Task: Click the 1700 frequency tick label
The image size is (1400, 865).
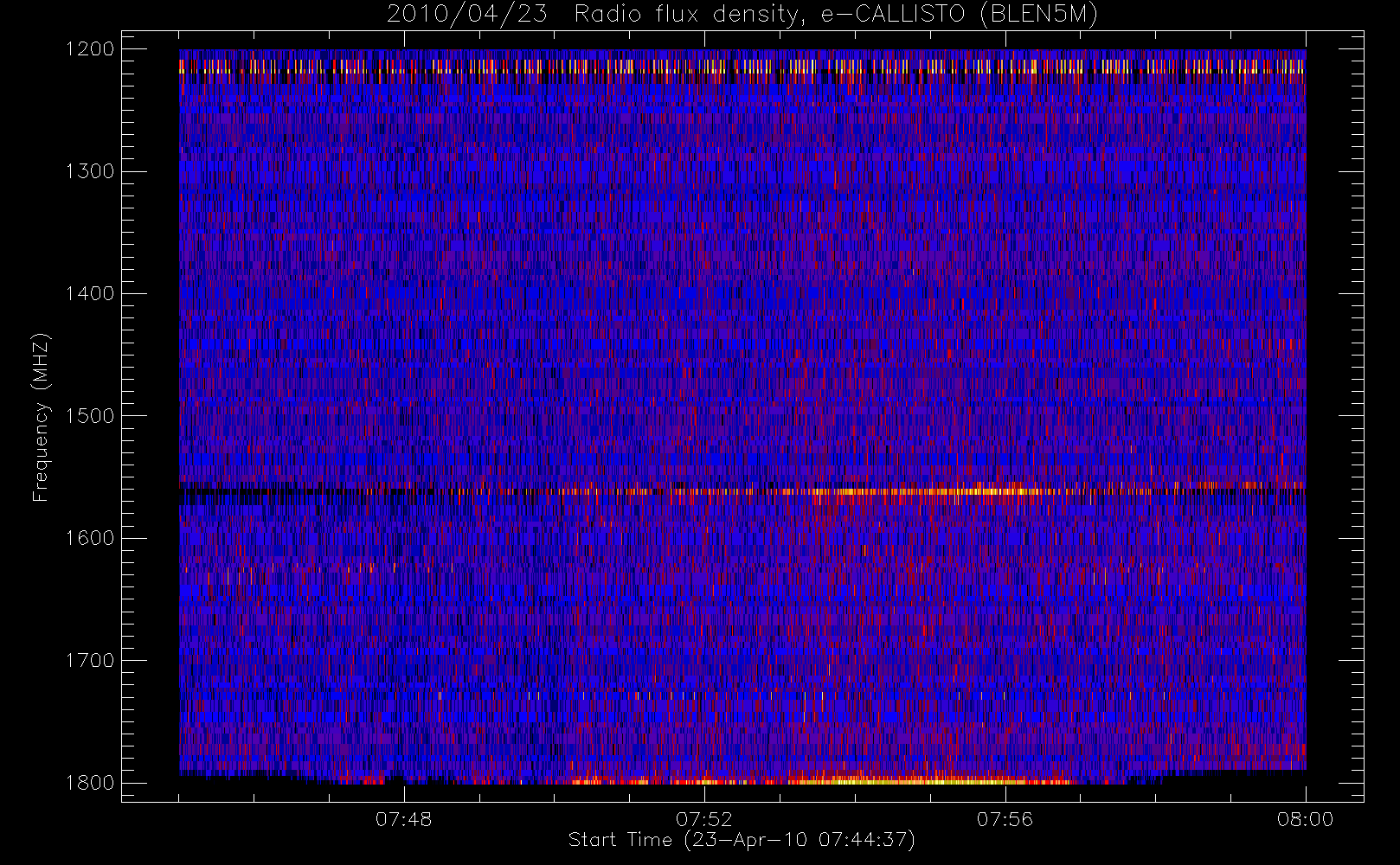Action: tap(90, 660)
